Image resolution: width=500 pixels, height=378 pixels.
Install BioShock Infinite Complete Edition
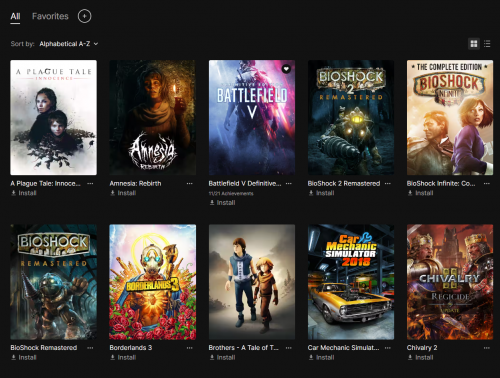tap(420, 193)
